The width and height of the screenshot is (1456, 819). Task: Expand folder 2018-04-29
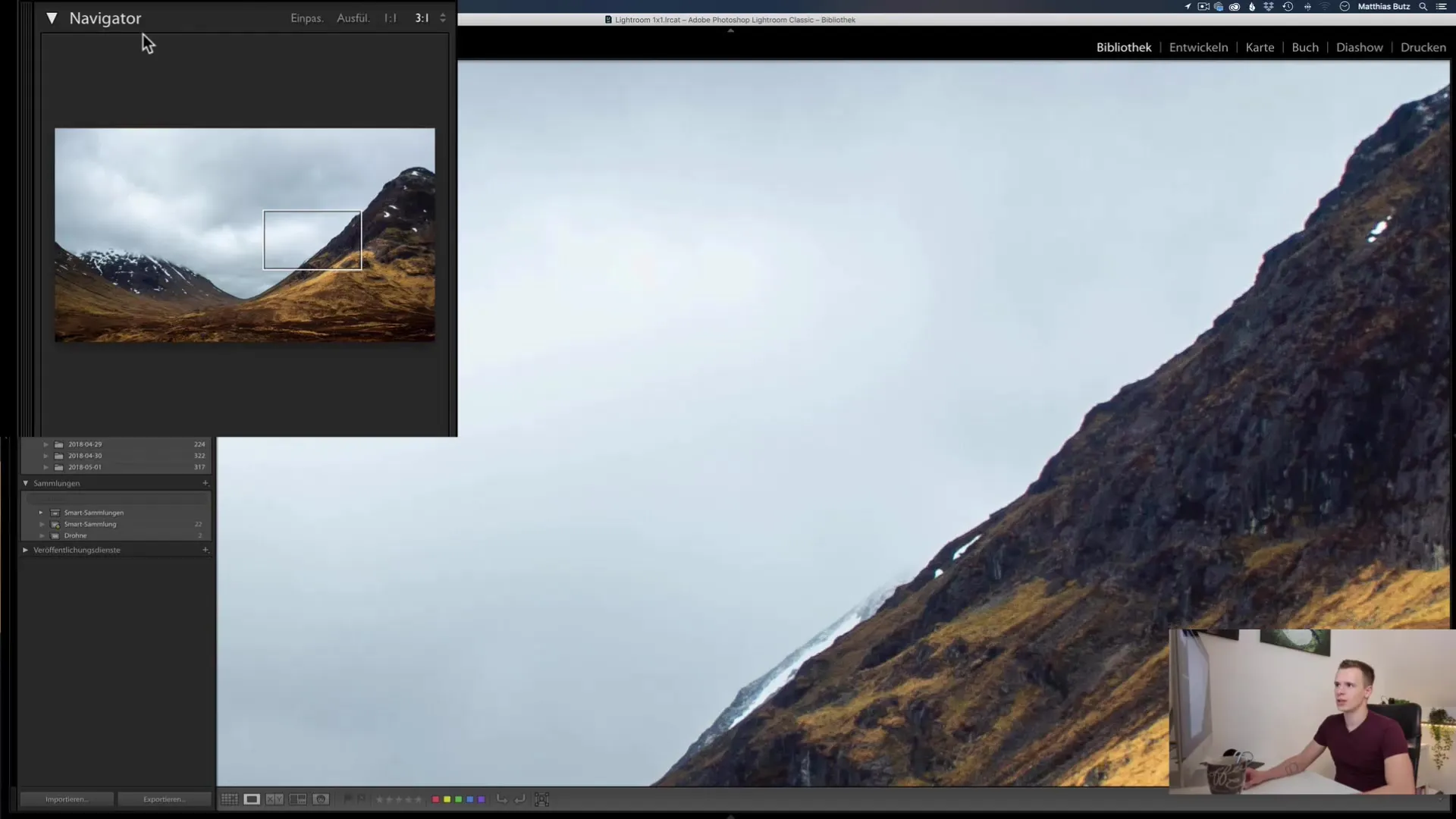[x=45, y=444]
